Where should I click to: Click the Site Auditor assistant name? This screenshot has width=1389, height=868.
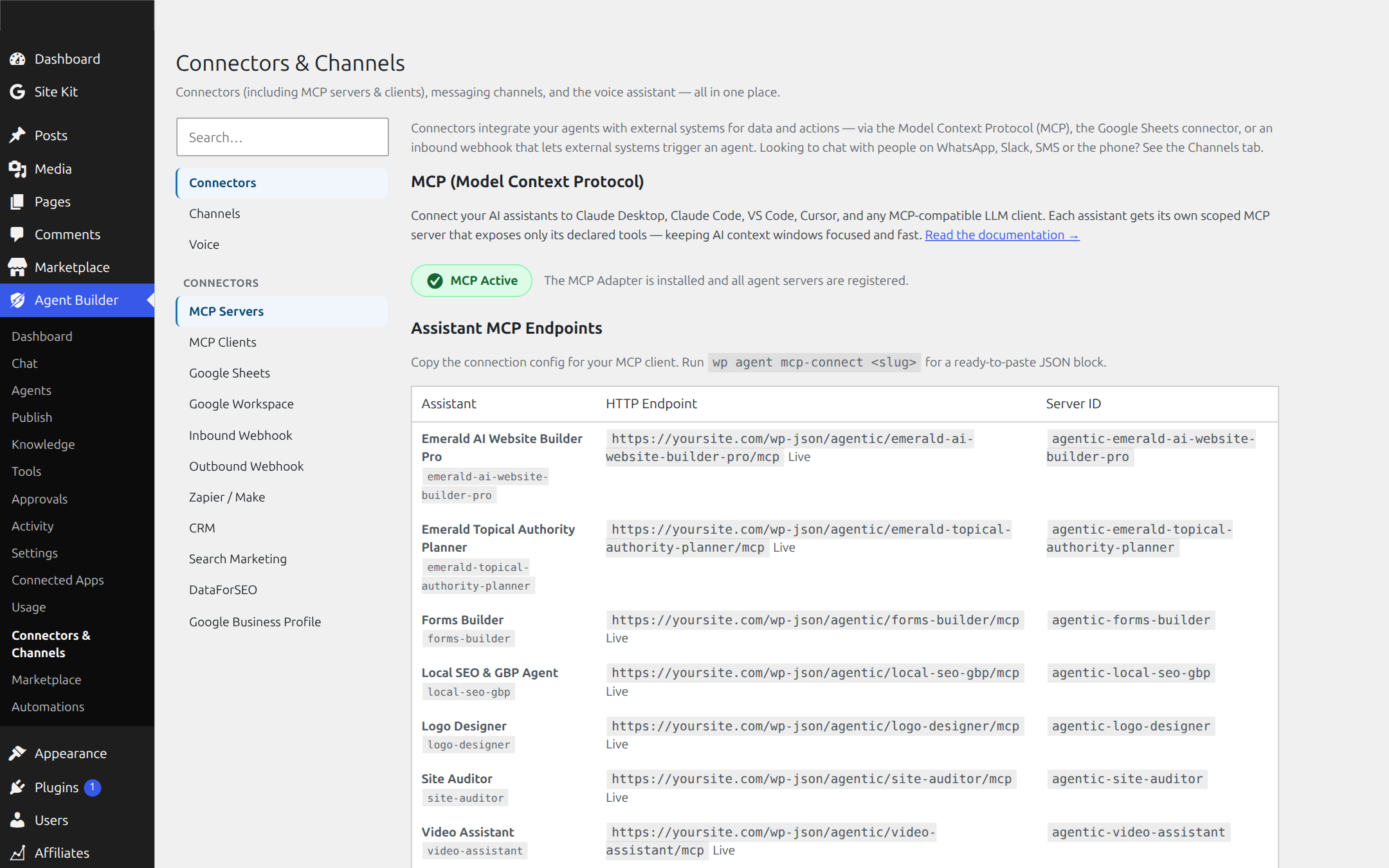click(x=457, y=779)
